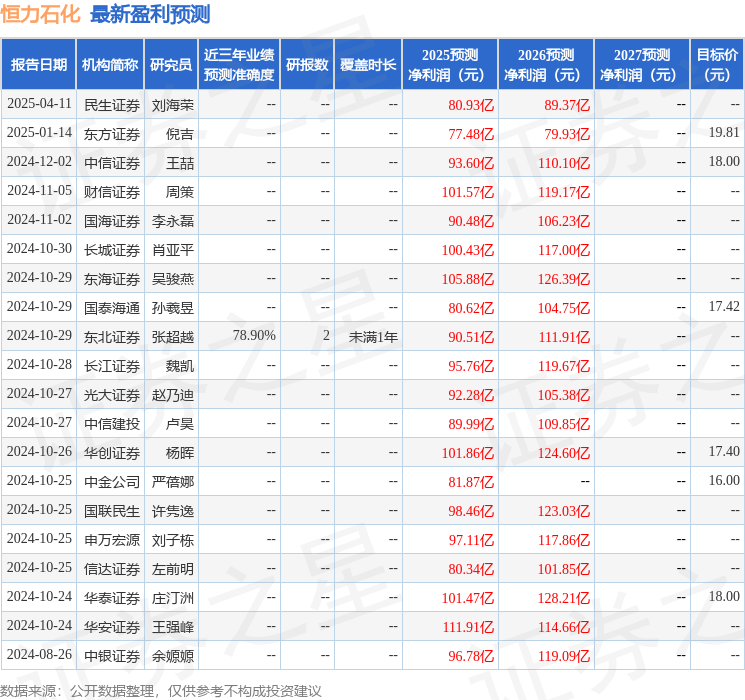Click the 研报数 column header
Image resolution: width=745 pixels, height=700 pixels.
point(307,64)
